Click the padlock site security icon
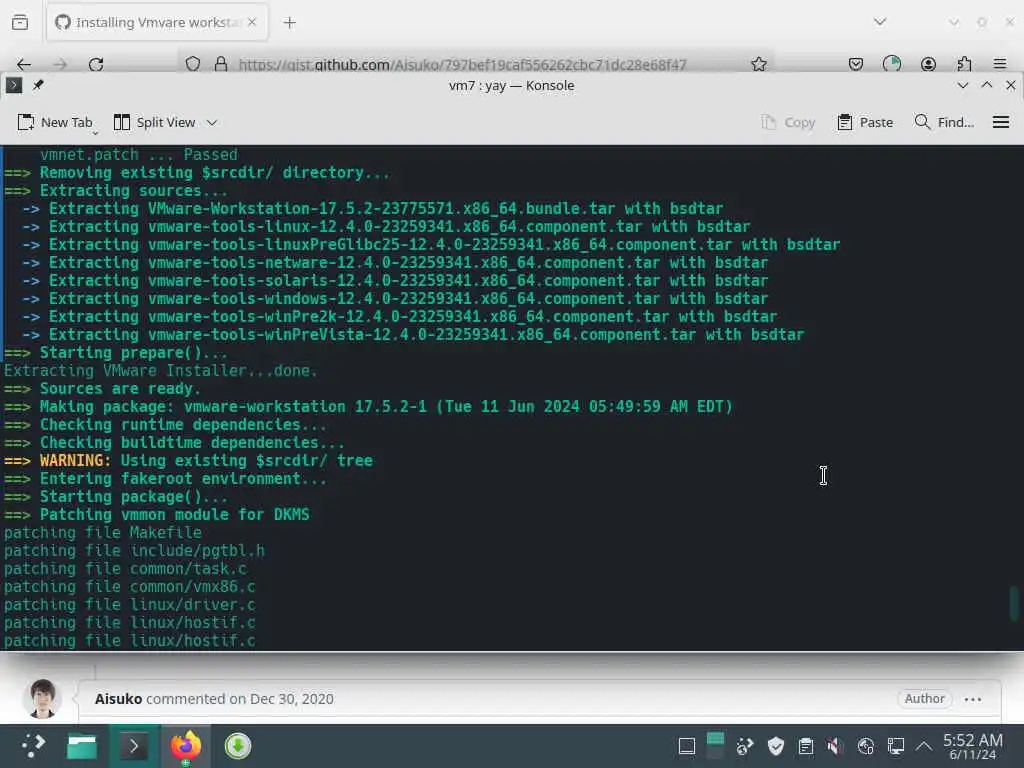1024x768 pixels. [x=221, y=64]
